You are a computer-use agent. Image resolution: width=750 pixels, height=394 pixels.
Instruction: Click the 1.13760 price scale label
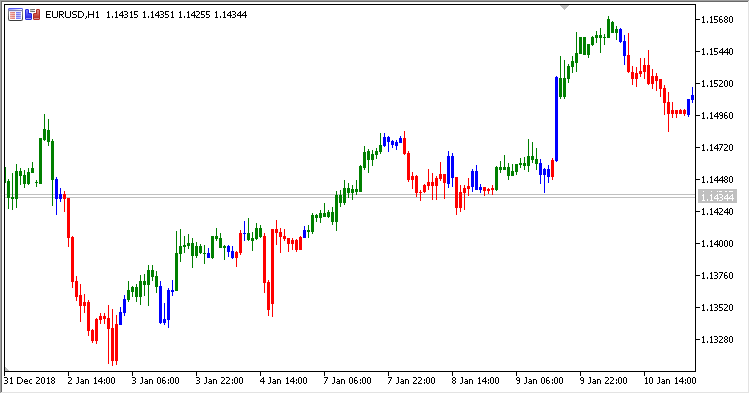pos(717,276)
